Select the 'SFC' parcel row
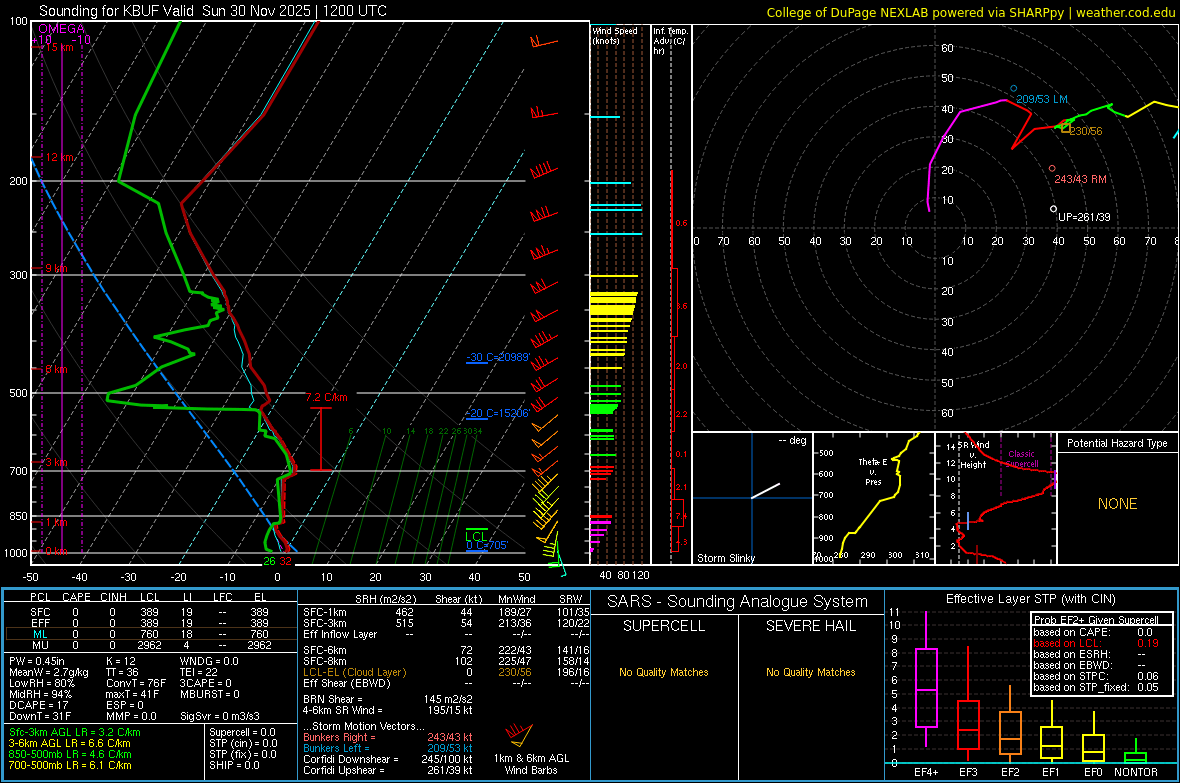1180x783 pixels. pos(150,612)
